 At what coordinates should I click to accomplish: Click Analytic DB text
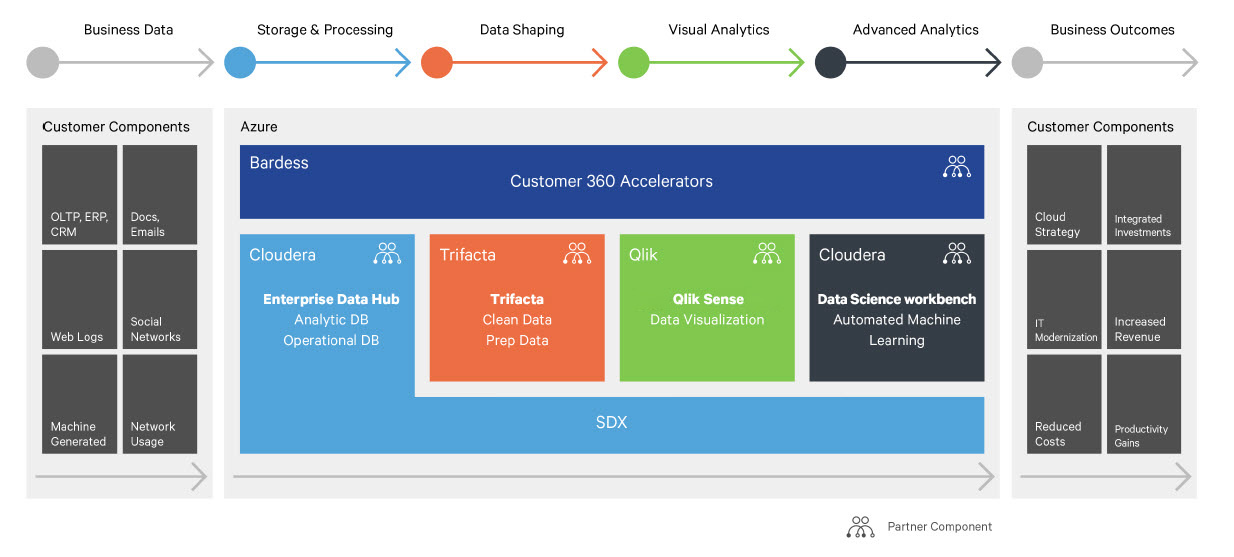[331, 320]
